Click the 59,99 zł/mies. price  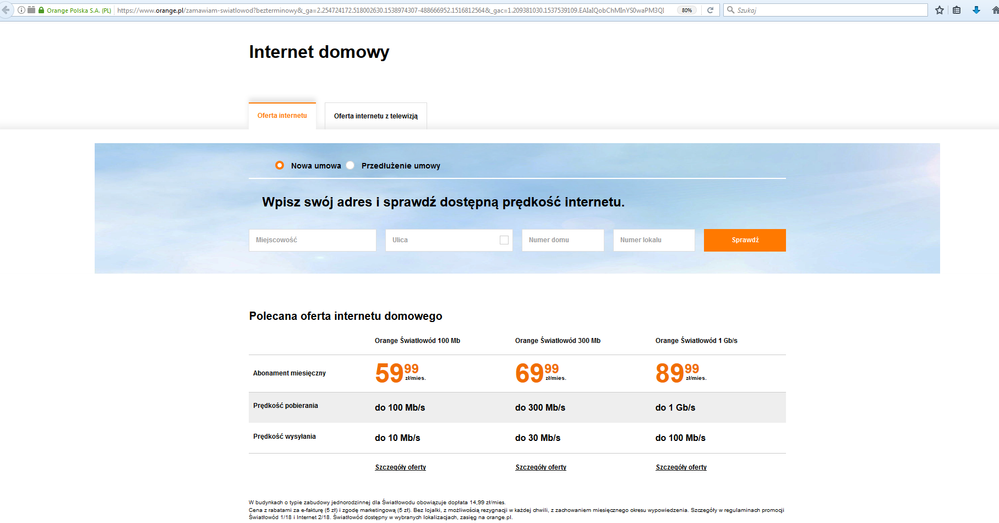pyautogui.click(x=400, y=373)
